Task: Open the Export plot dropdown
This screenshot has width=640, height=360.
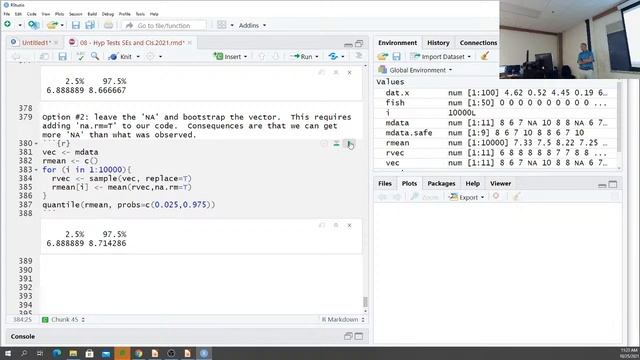Action: (467, 197)
